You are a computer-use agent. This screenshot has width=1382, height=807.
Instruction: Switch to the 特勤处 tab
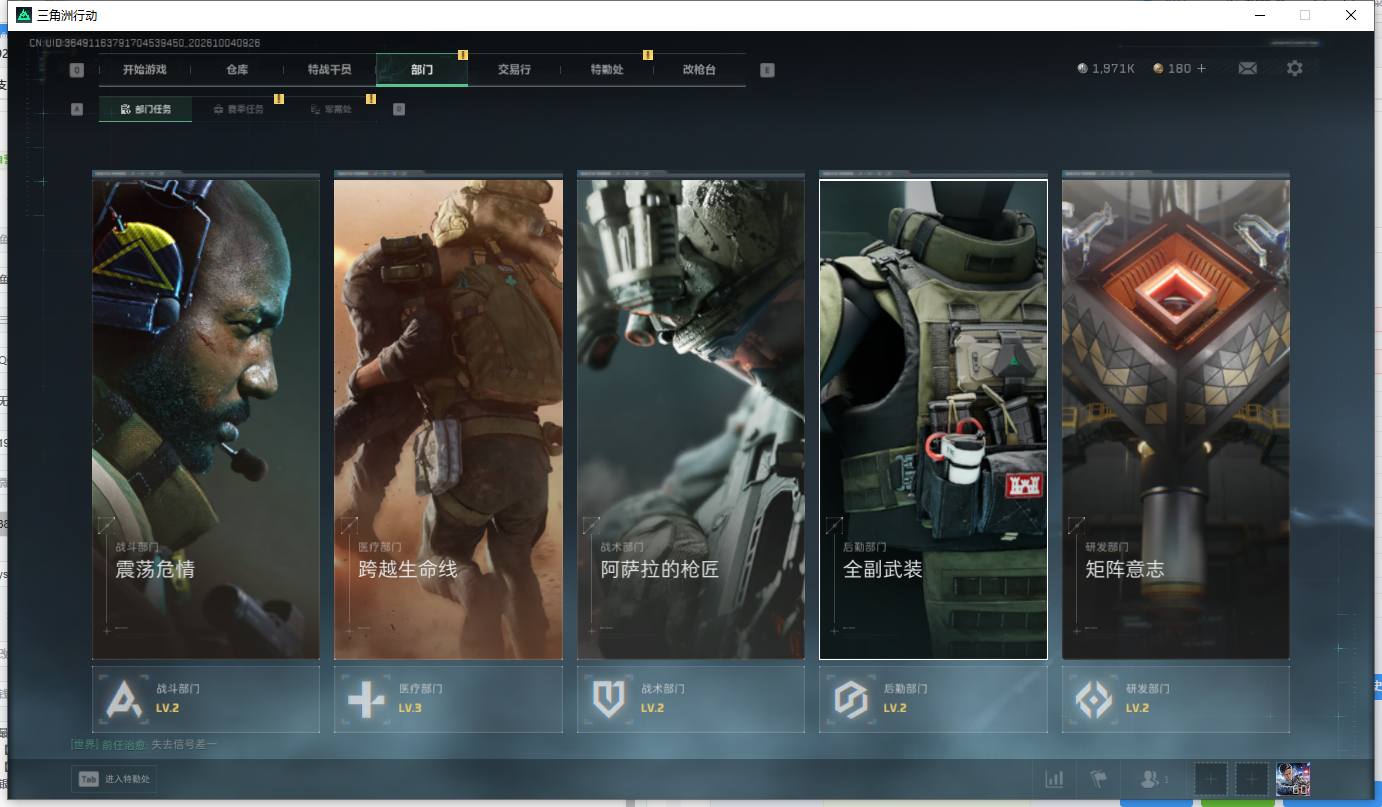click(607, 70)
